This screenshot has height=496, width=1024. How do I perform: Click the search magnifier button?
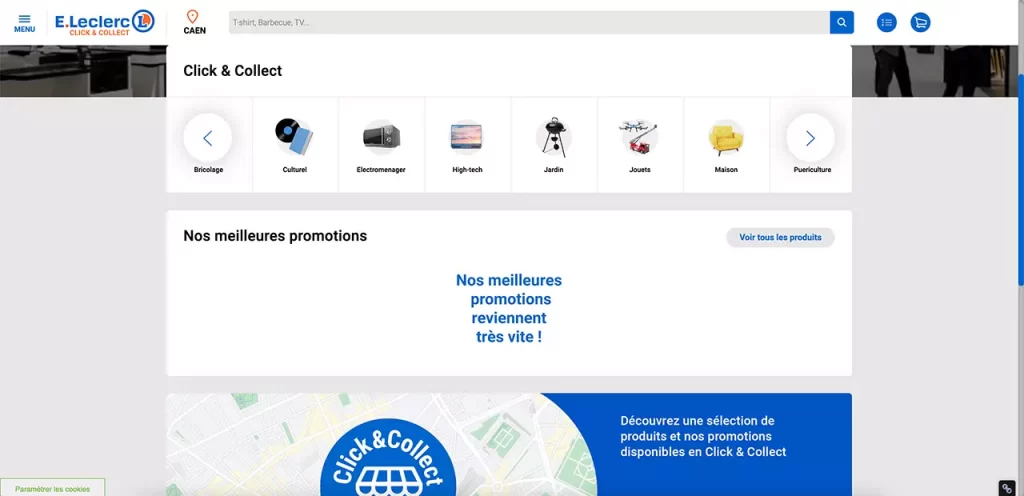click(x=842, y=22)
